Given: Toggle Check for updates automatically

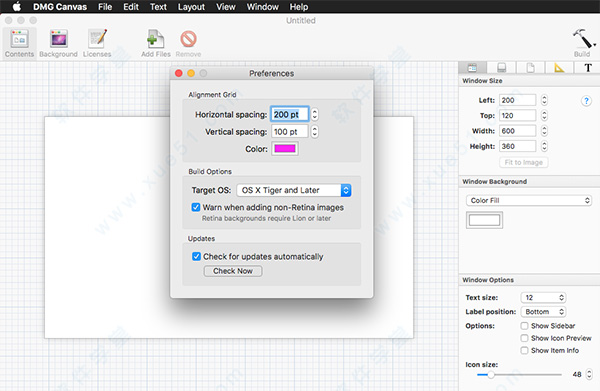Looking at the screenshot, I should click(x=196, y=256).
